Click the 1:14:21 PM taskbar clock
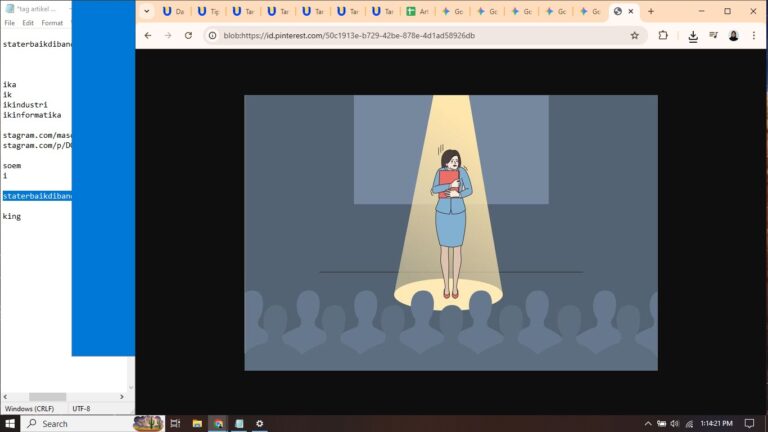The image size is (768, 432). pos(717,424)
